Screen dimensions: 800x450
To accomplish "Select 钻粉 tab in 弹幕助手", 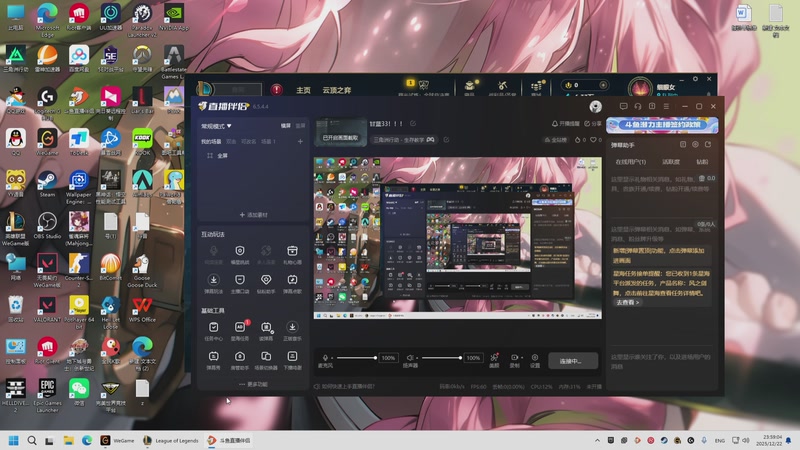I will click(x=703, y=162).
